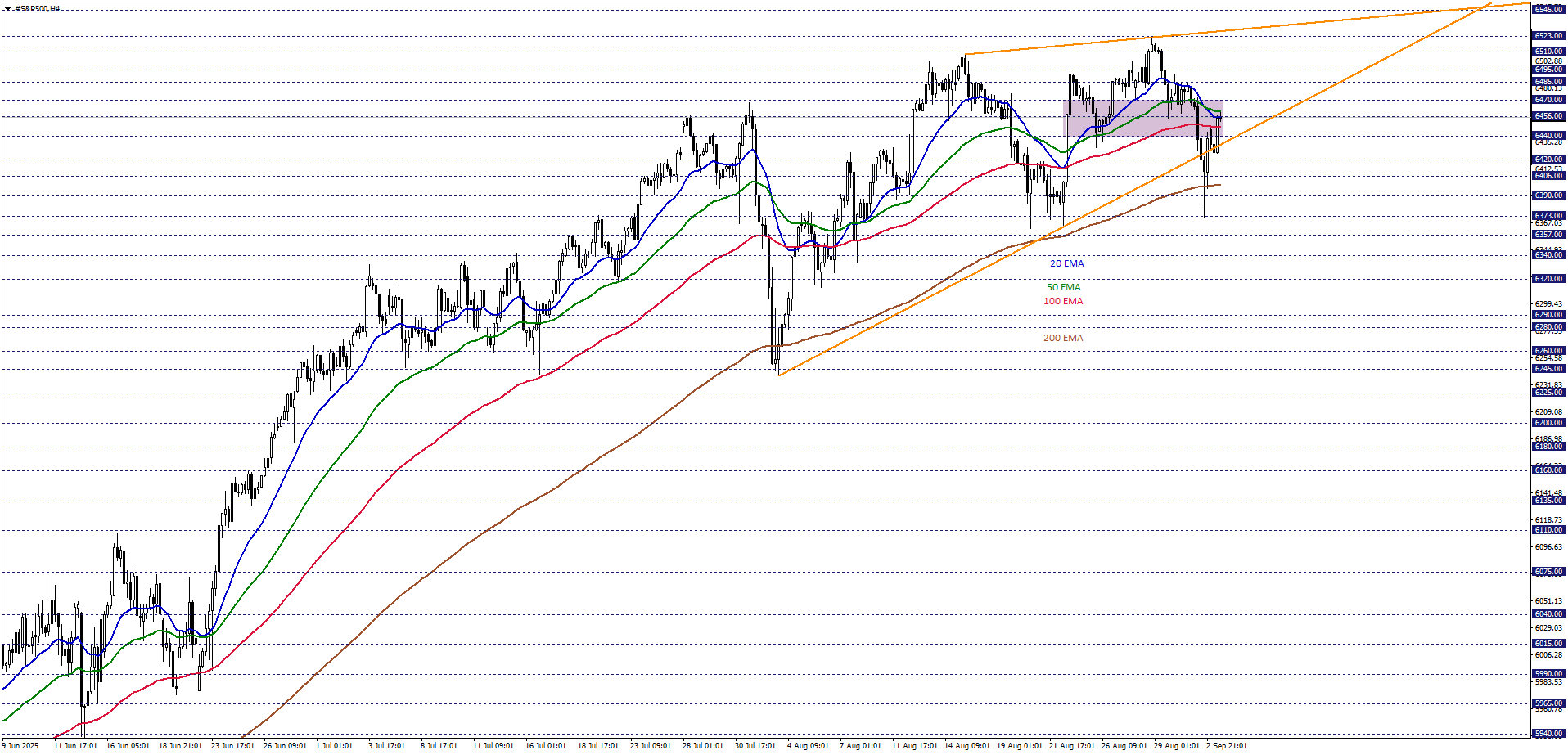Click the 6510.00 price level label

(x=1548, y=52)
